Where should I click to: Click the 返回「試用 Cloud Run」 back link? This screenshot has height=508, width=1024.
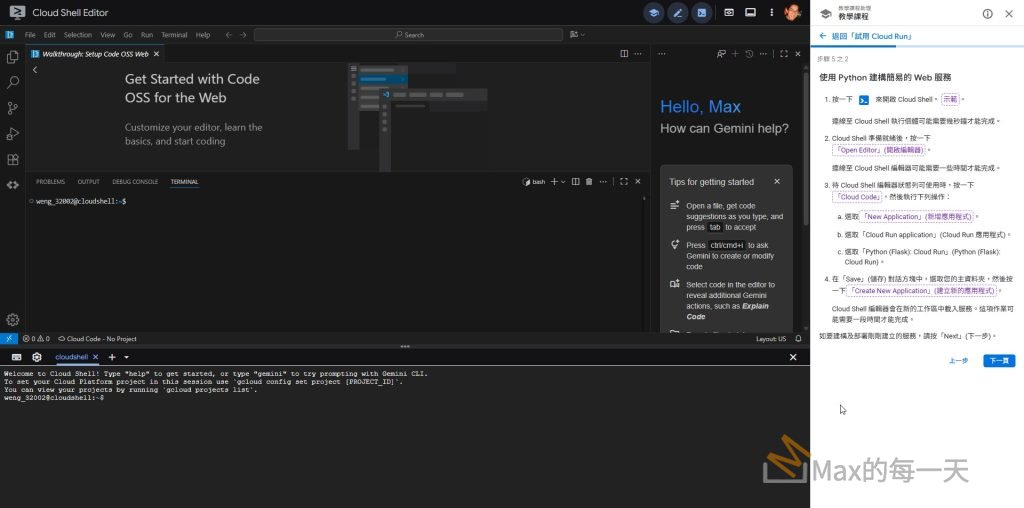point(864,36)
